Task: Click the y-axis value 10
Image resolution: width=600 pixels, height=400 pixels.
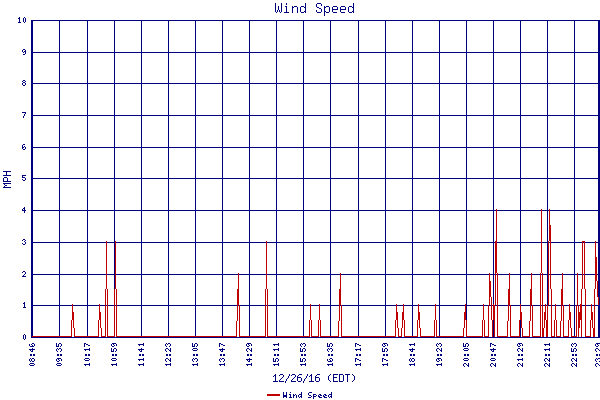Action: 22,20
